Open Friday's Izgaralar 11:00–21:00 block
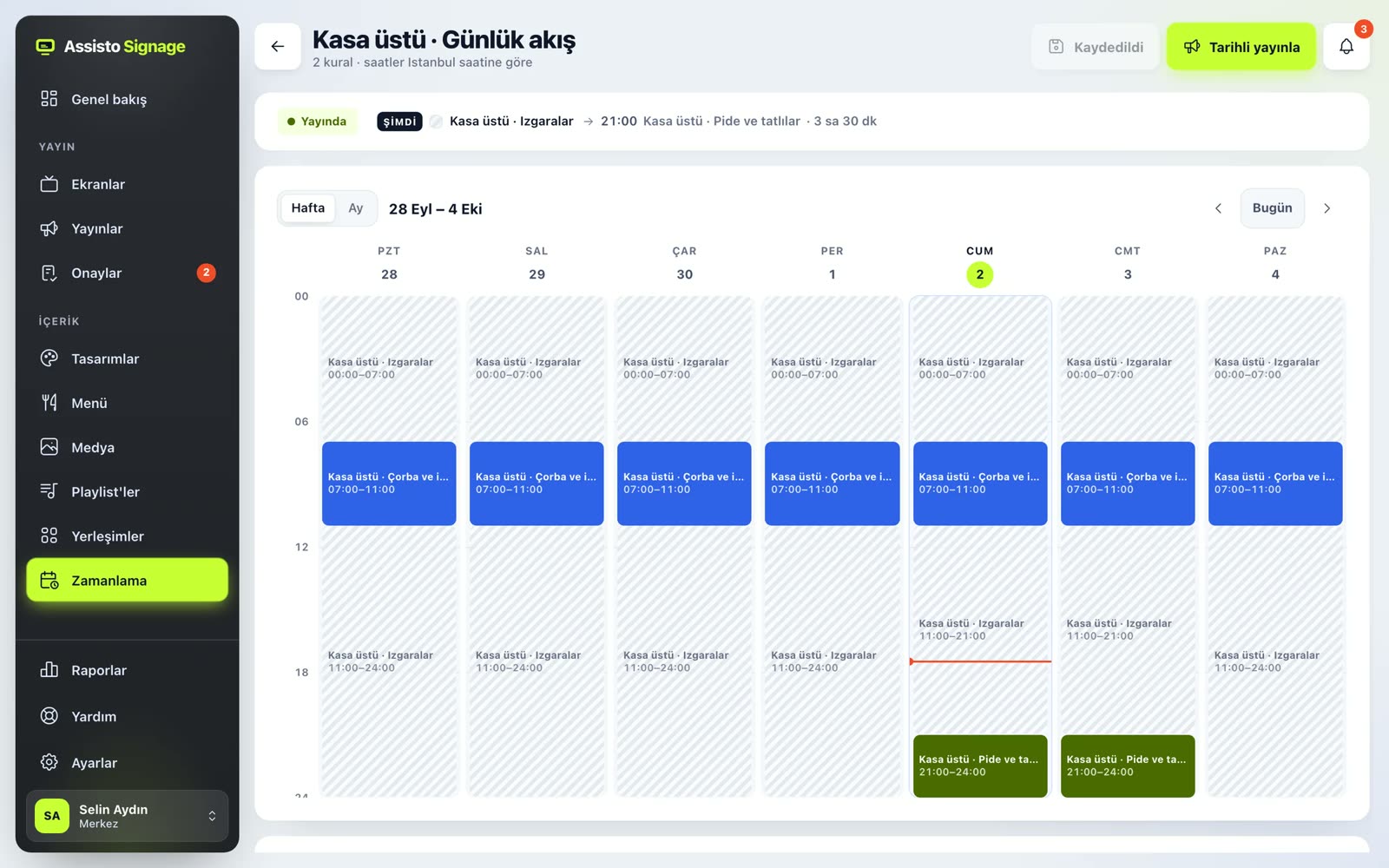The image size is (1389, 868). coord(980,630)
